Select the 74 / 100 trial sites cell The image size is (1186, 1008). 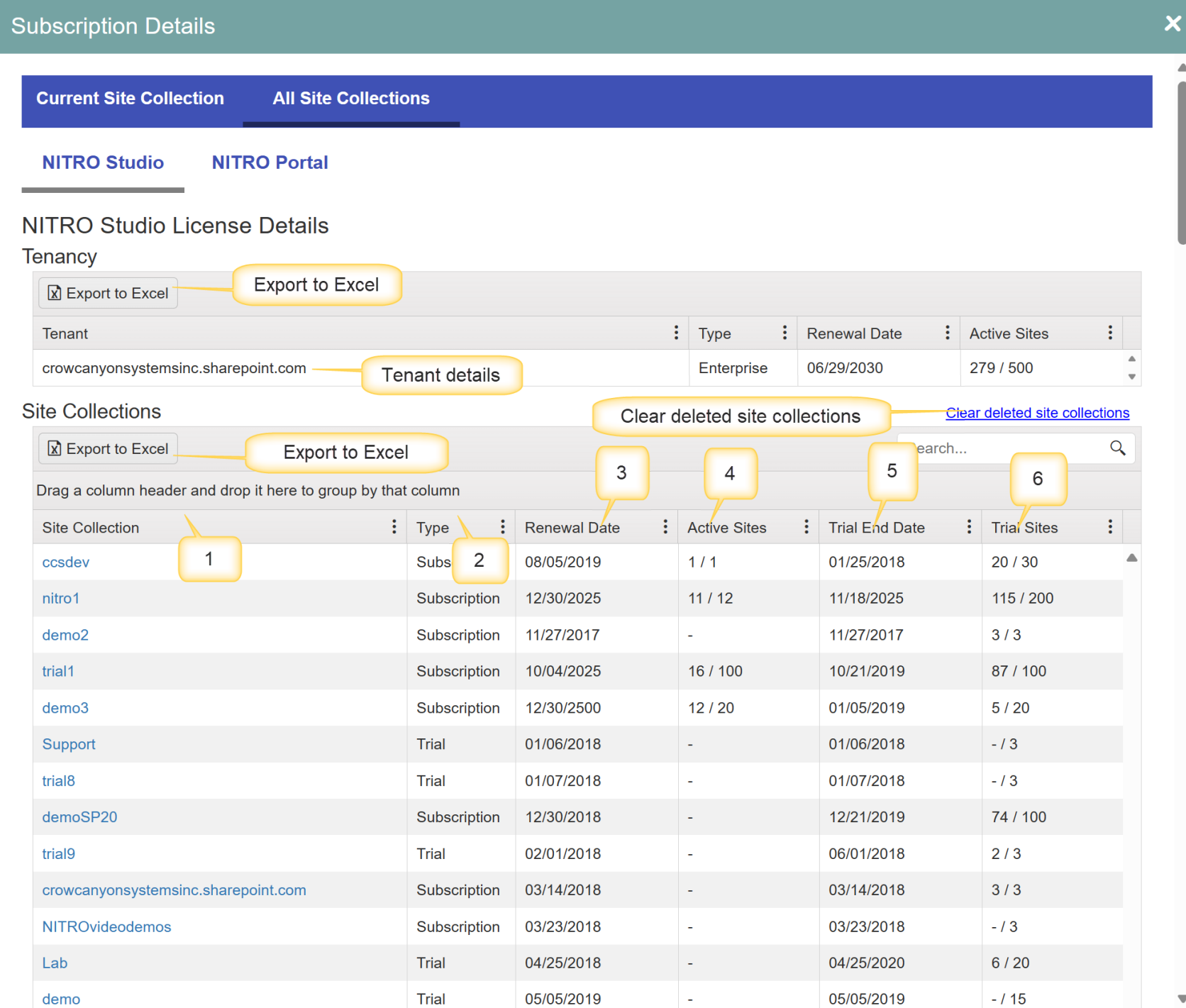1053,817
